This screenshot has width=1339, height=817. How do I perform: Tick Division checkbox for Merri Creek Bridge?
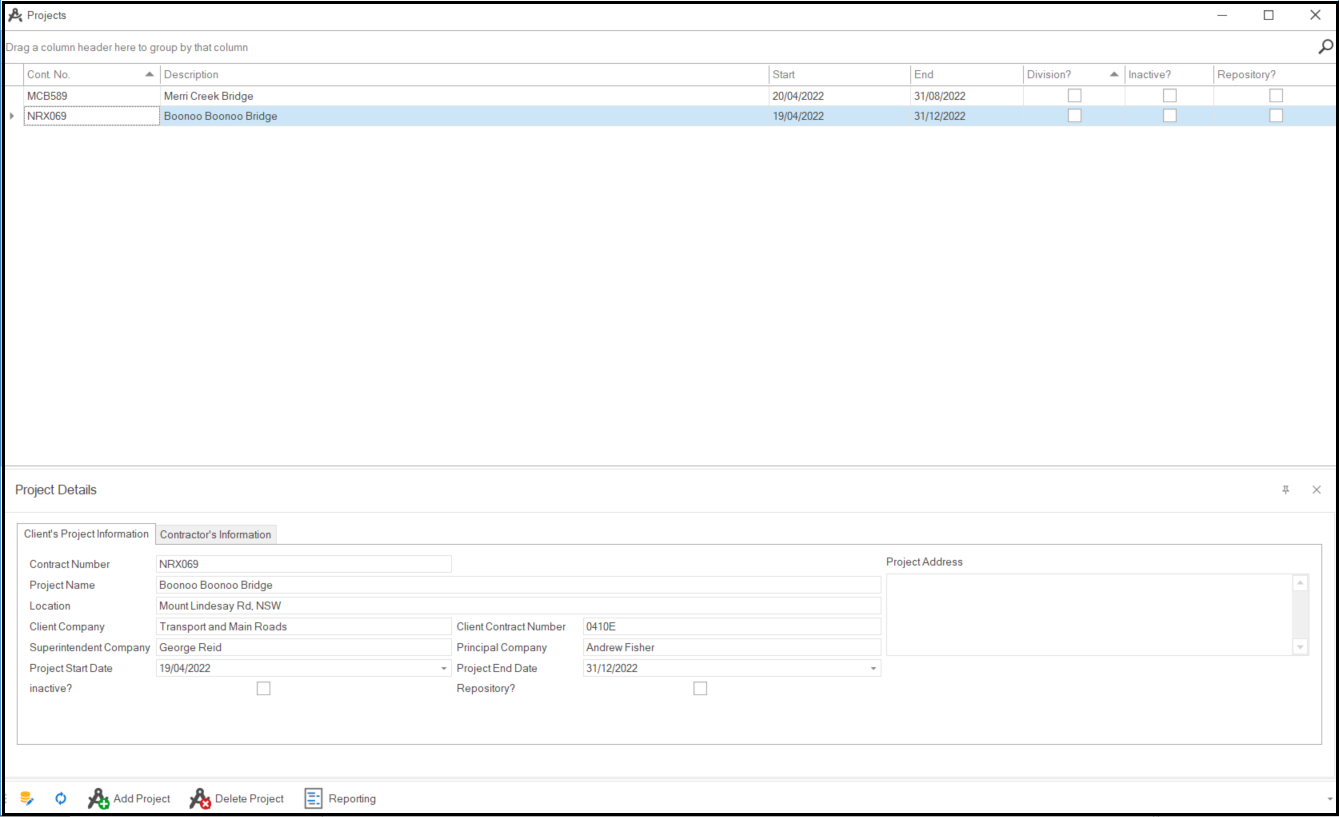(x=1074, y=96)
